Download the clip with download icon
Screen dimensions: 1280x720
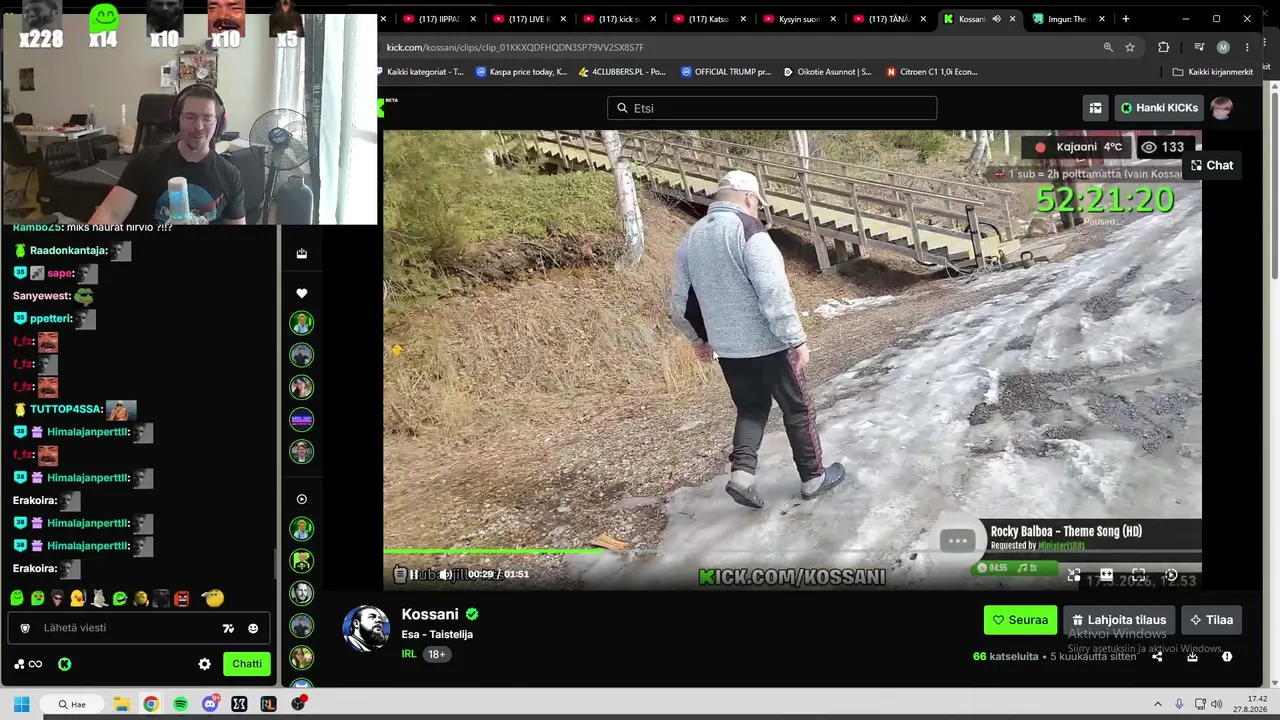click(x=1192, y=657)
